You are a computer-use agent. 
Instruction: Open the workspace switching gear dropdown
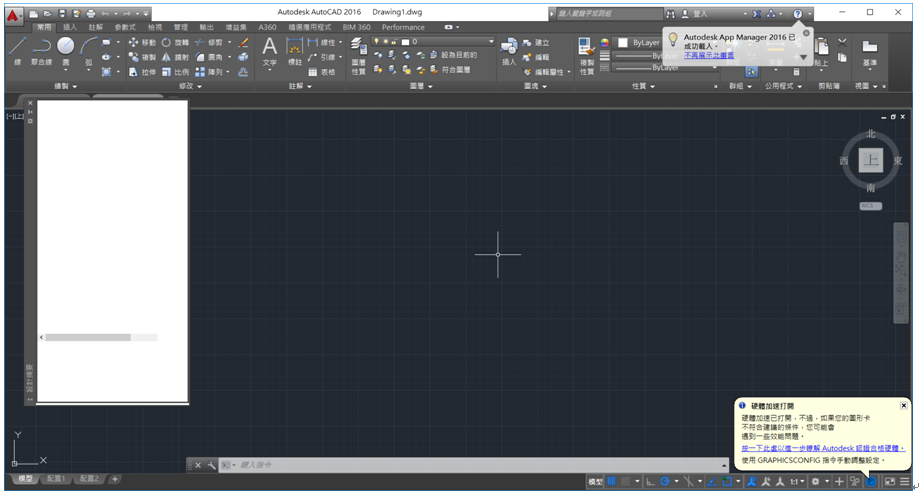pyautogui.click(x=820, y=482)
